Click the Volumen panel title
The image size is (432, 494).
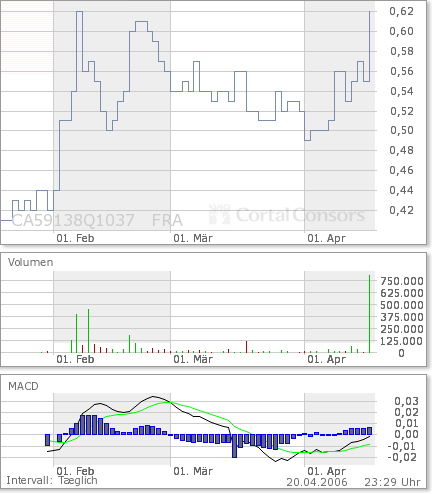pos(31,262)
